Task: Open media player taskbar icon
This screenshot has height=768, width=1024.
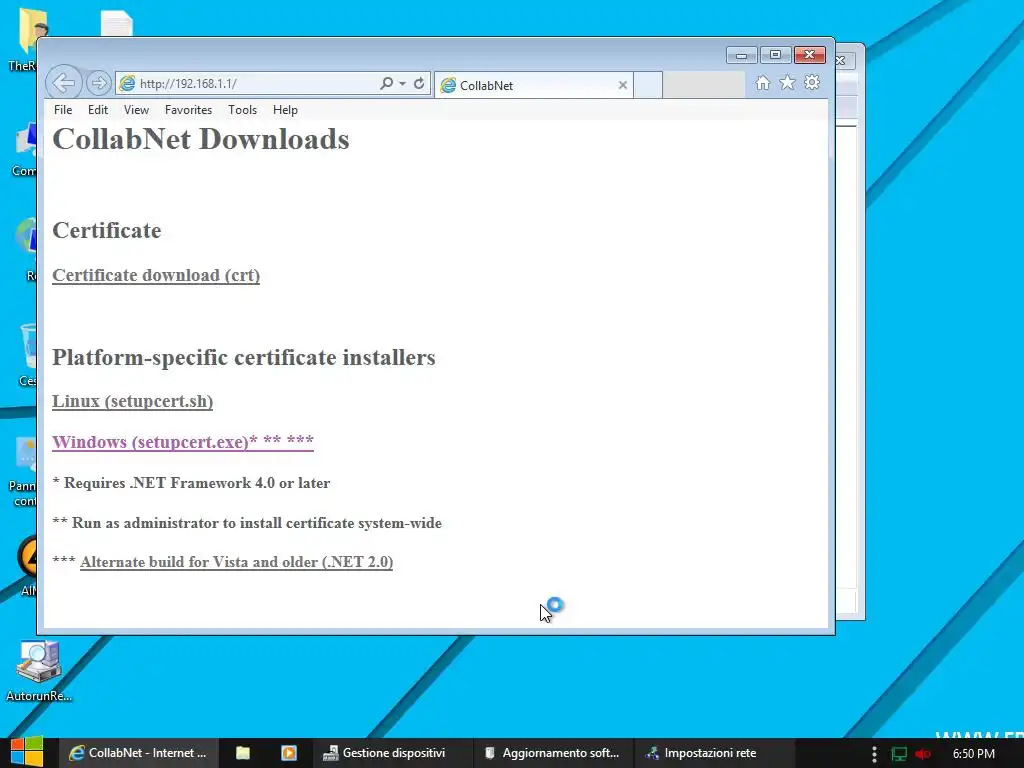Action: pos(289,753)
